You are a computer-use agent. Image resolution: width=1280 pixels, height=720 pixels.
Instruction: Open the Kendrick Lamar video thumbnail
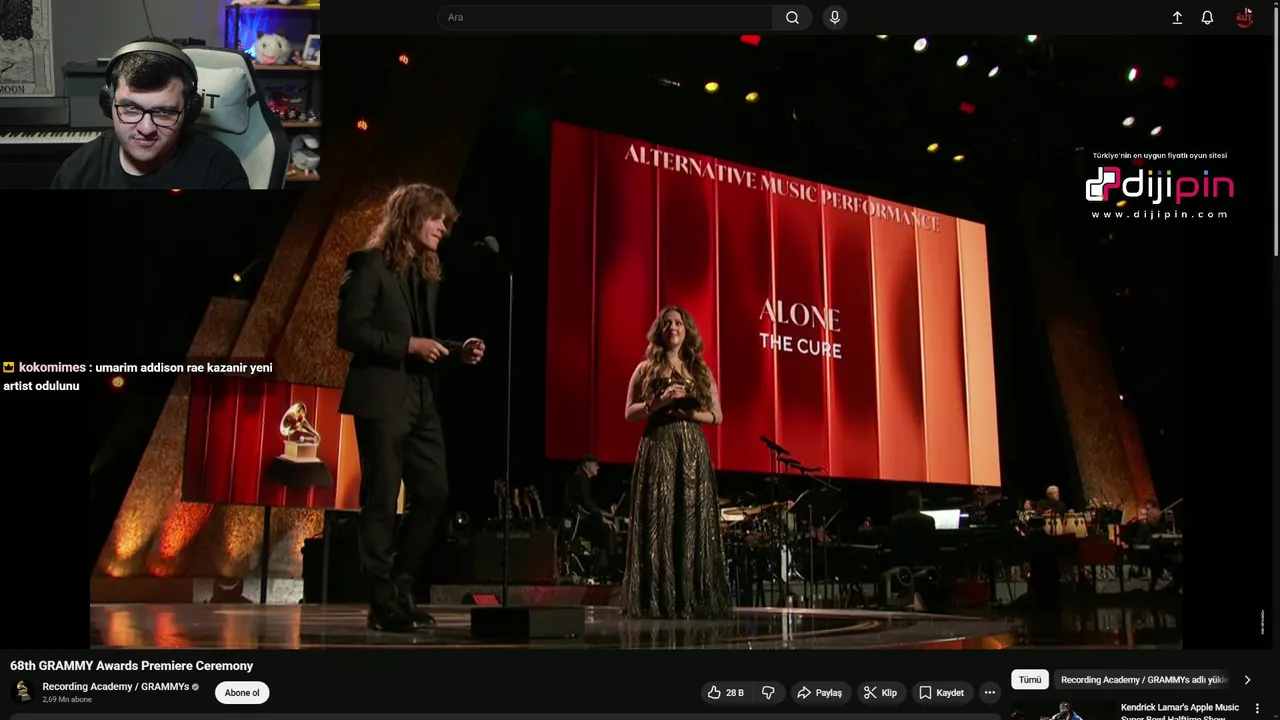tap(1062, 711)
